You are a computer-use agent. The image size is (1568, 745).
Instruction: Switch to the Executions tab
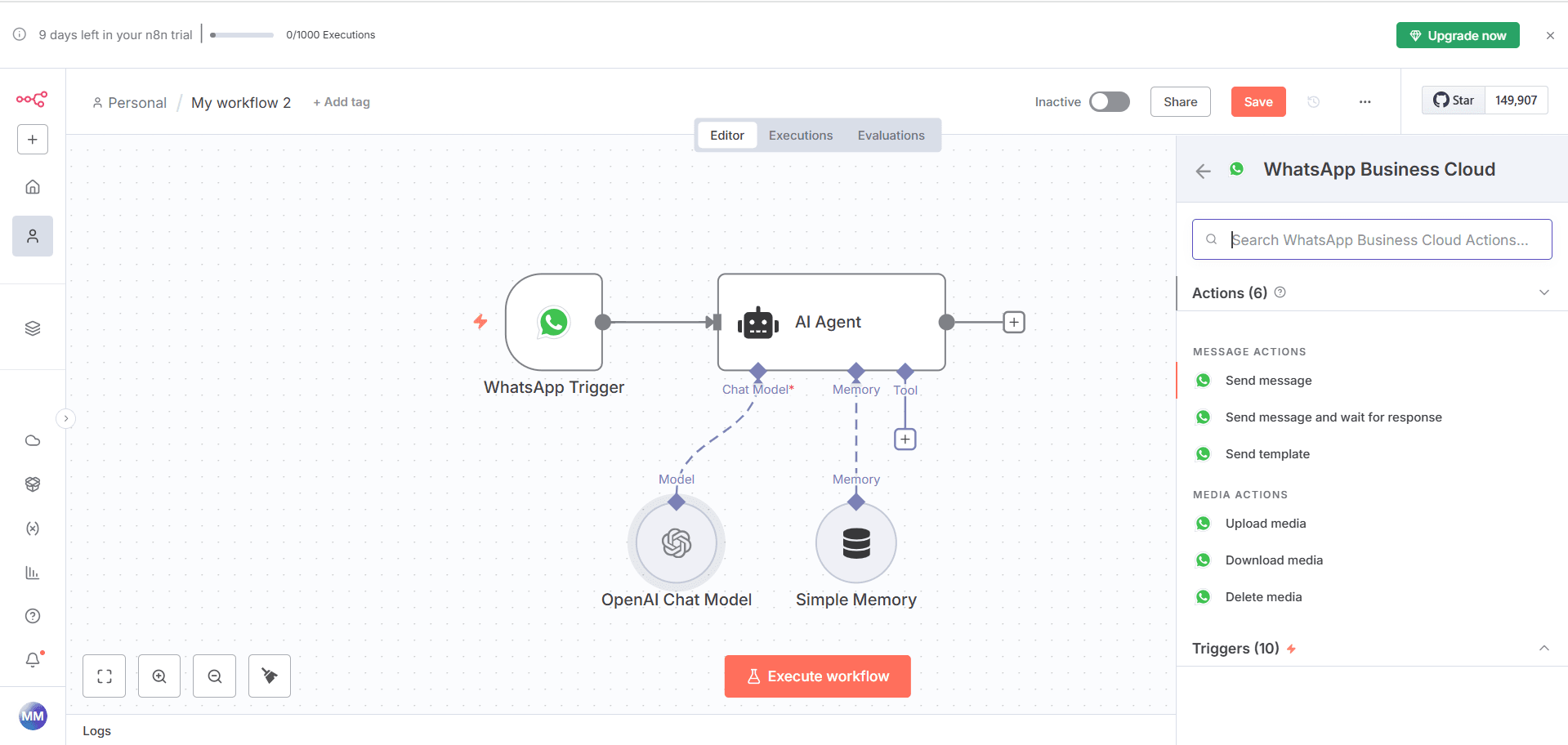tap(800, 136)
